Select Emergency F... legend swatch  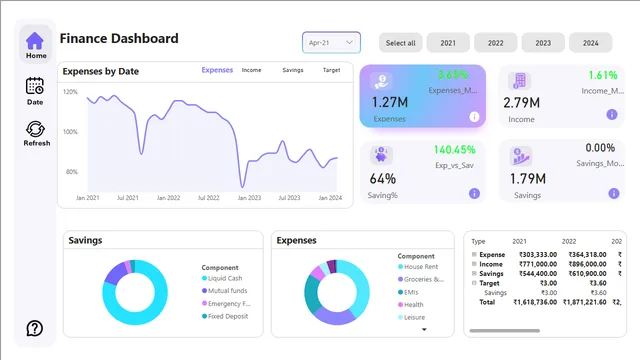(204, 303)
